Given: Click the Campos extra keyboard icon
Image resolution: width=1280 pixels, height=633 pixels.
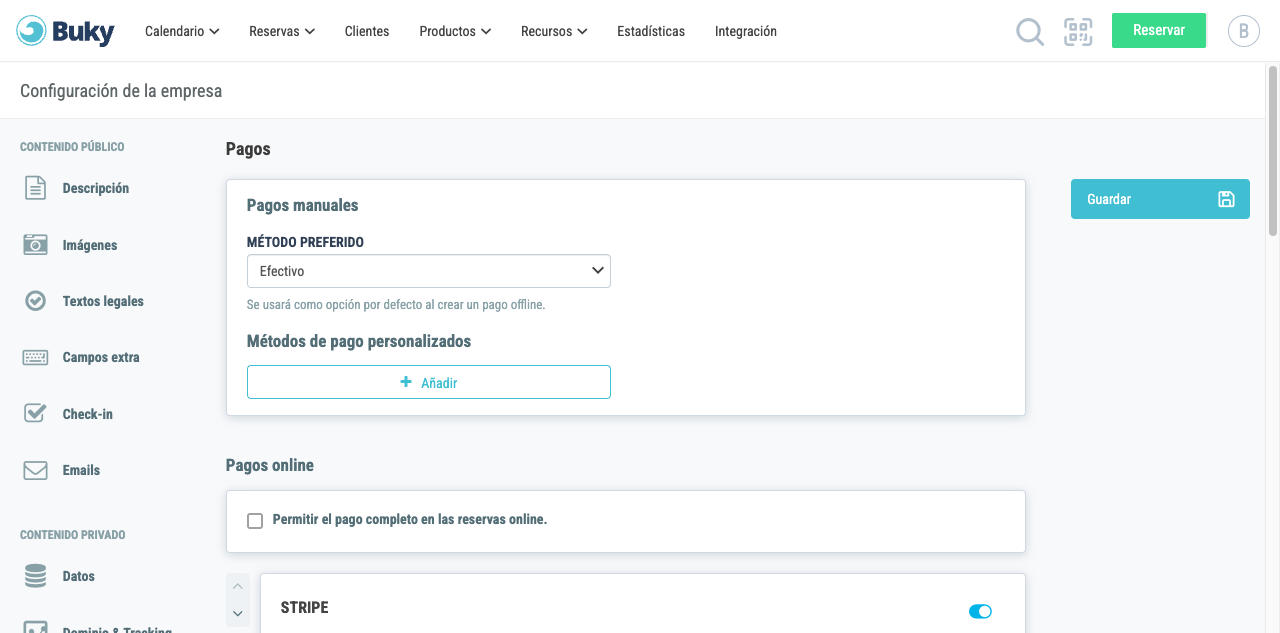Looking at the screenshot, I should 36,357.
